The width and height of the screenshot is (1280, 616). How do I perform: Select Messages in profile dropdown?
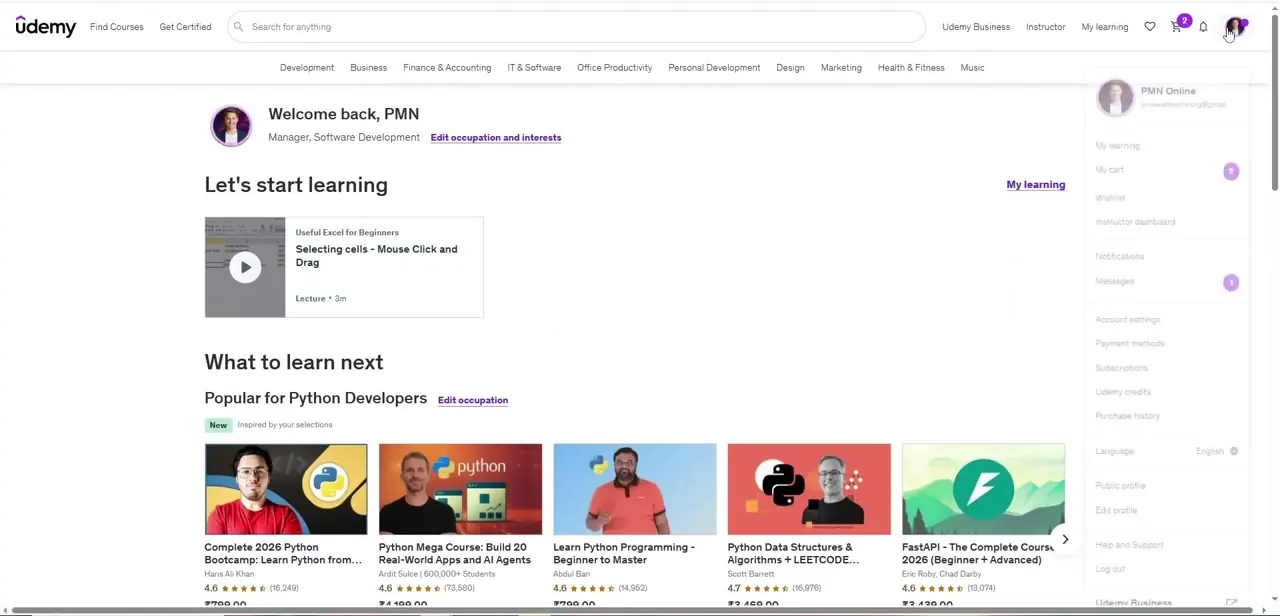coord(1114,282)
